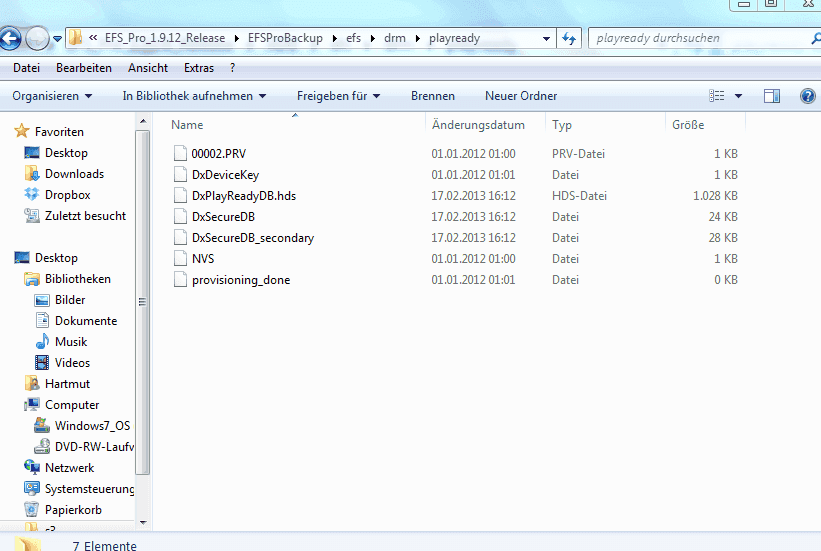Open the Ansicht menu
821x551 pixels.
[148, 68]
